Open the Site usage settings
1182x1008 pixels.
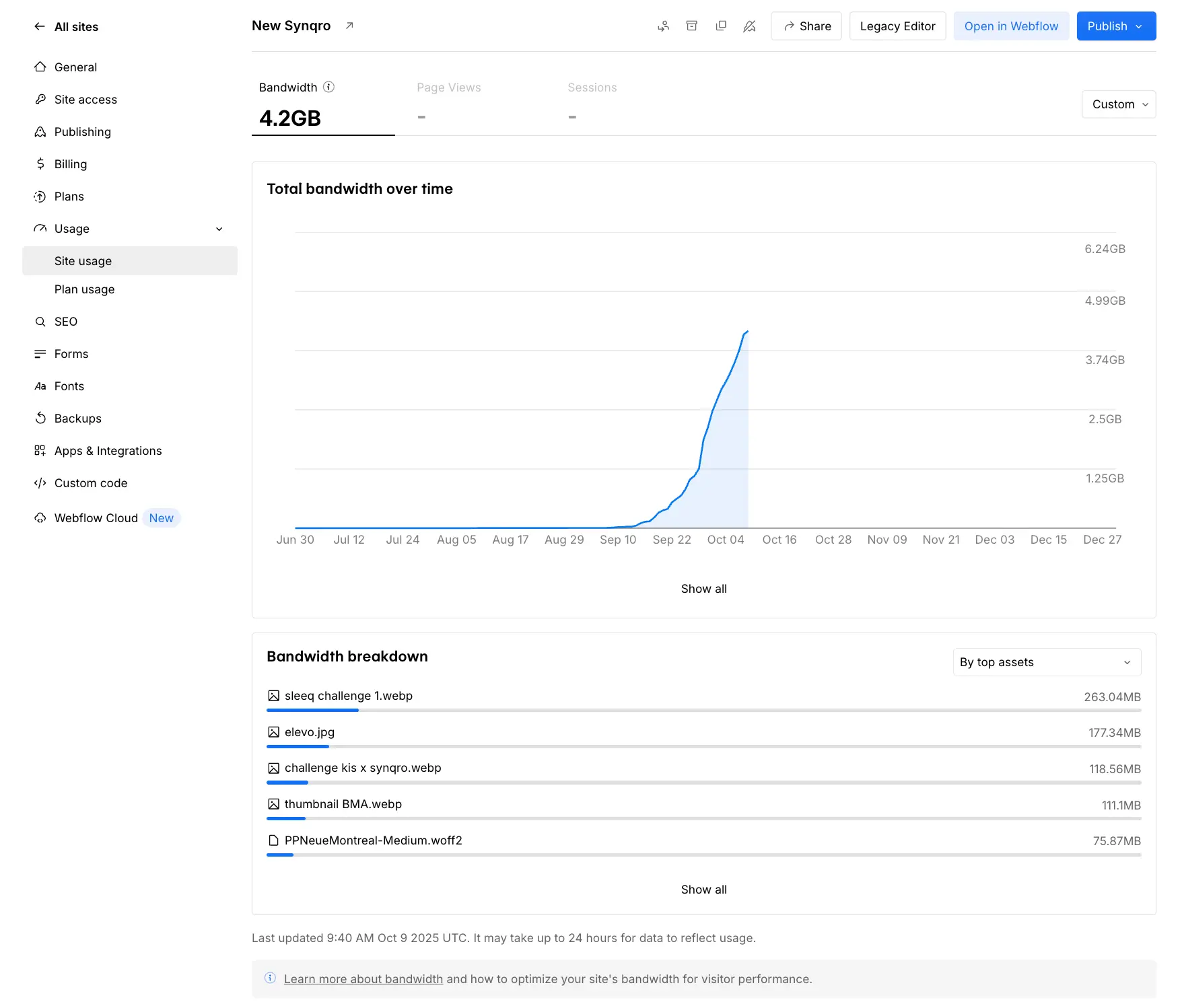tap(83, 260)
